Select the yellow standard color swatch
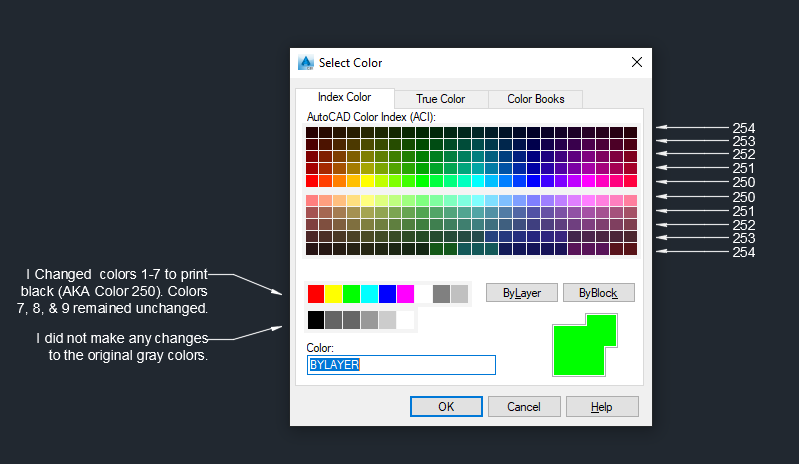Screen dimensions: 799x464 pyautogui.click(x=334, y=294)
